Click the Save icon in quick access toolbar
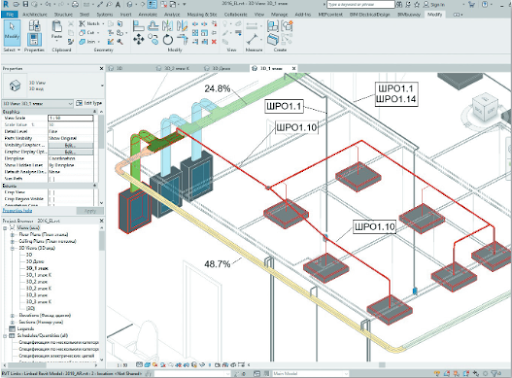 pyautogui.click(x=25, y=4)
